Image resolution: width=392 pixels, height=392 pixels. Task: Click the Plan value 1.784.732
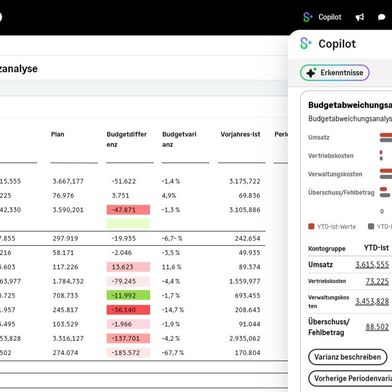coord(68,281)
